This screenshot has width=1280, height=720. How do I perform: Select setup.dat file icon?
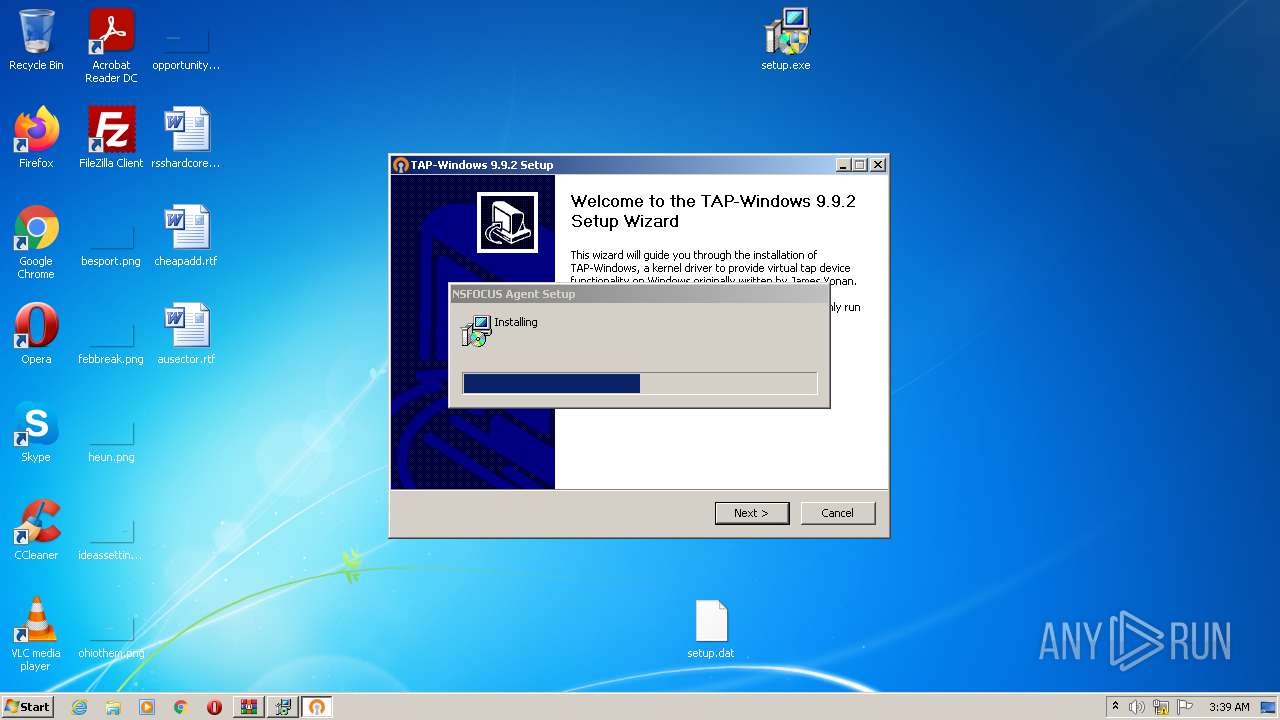[x=711, y=629]
